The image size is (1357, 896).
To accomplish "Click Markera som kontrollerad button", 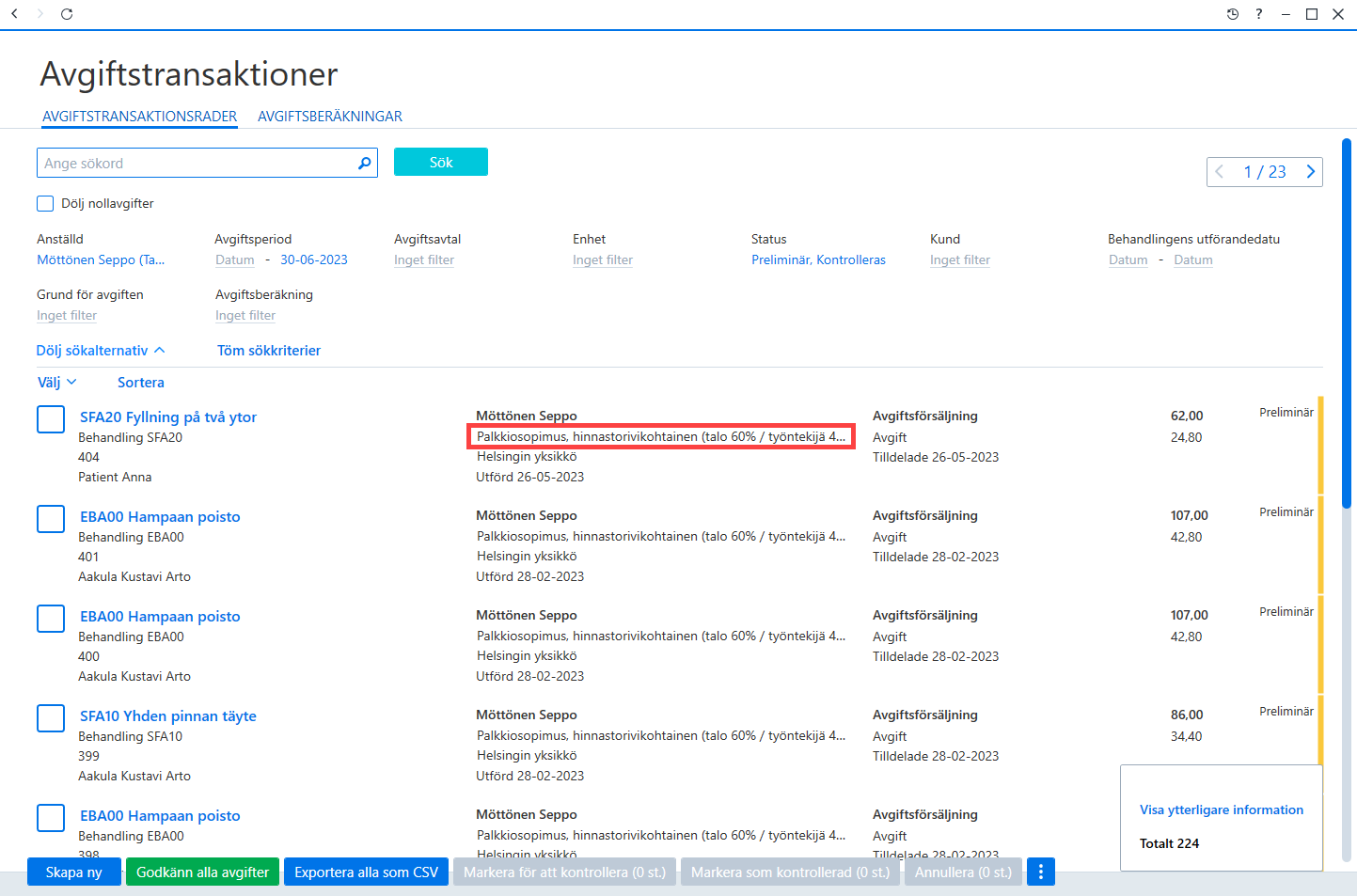I will [x=790, y=872].
